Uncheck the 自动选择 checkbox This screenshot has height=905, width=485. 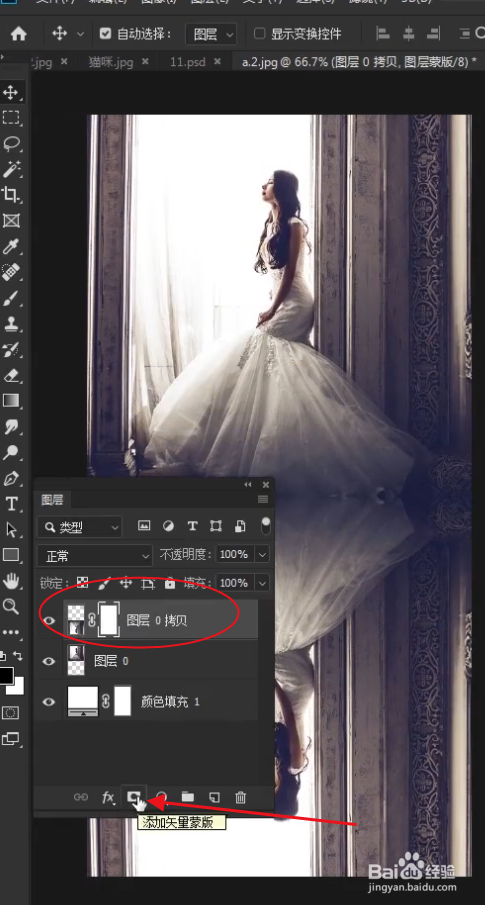pyautogui.click(x=105, y=33)
